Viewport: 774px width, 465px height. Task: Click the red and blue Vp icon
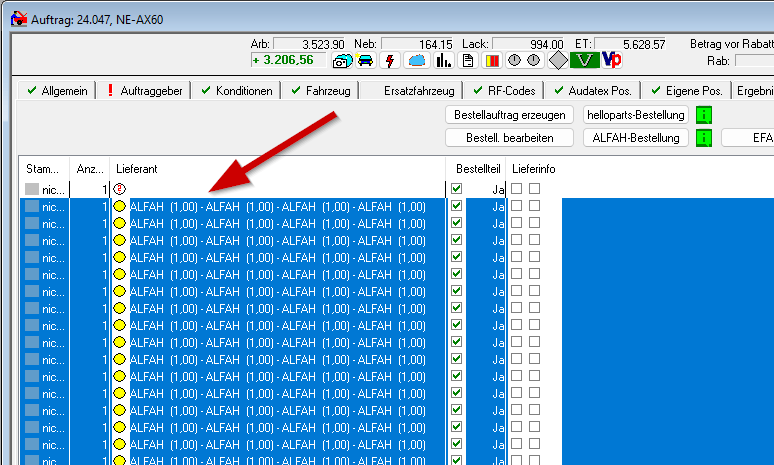612,61
